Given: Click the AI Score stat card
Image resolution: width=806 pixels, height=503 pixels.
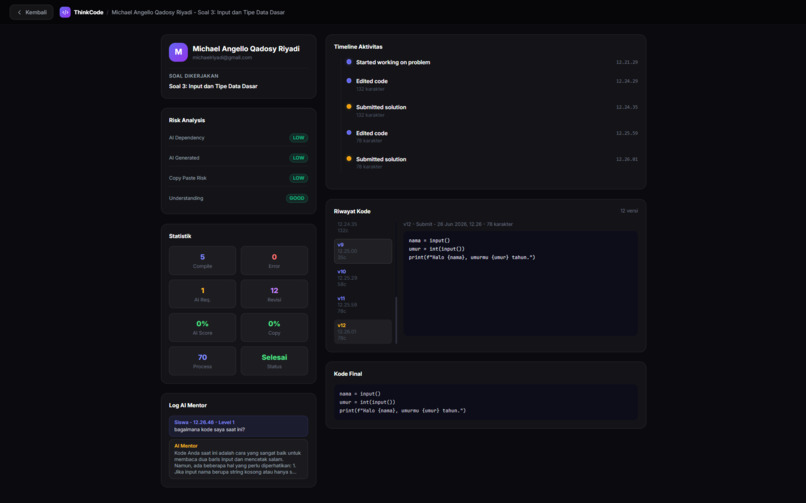Looking at the screenshot, I should pos(203,327).
